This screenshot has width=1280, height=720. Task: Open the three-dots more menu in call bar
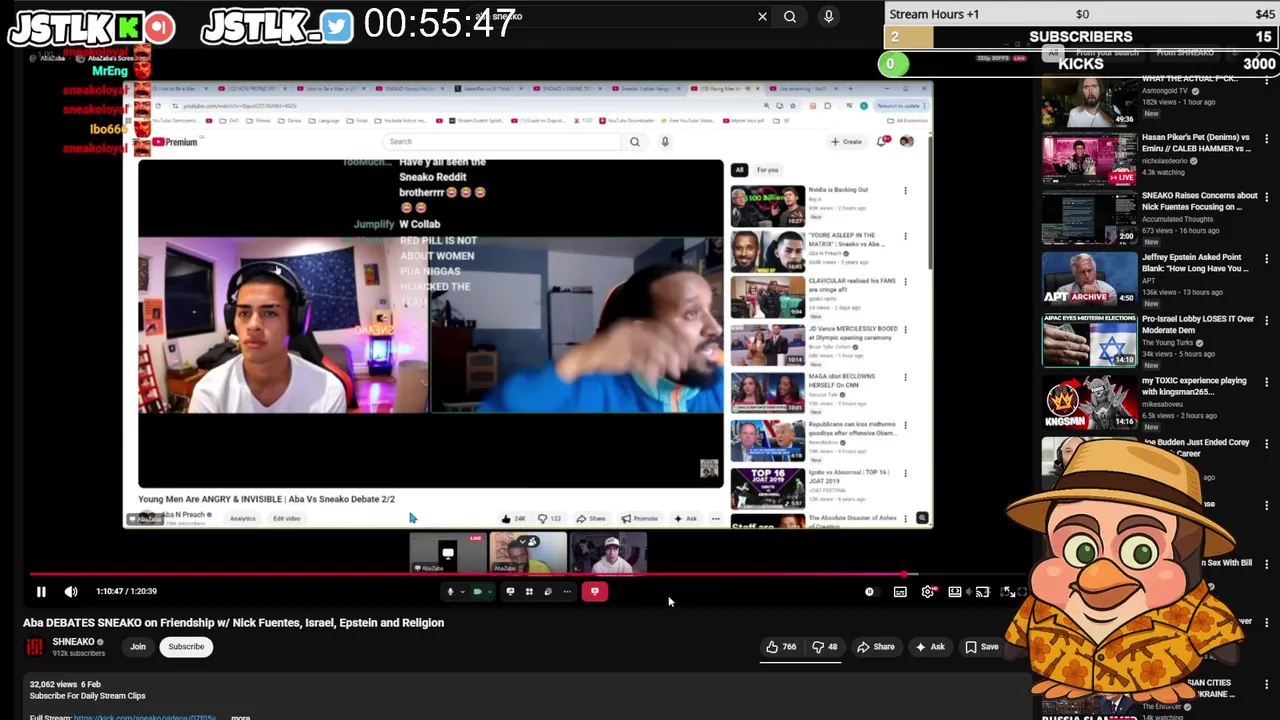(x=567, y=592)
